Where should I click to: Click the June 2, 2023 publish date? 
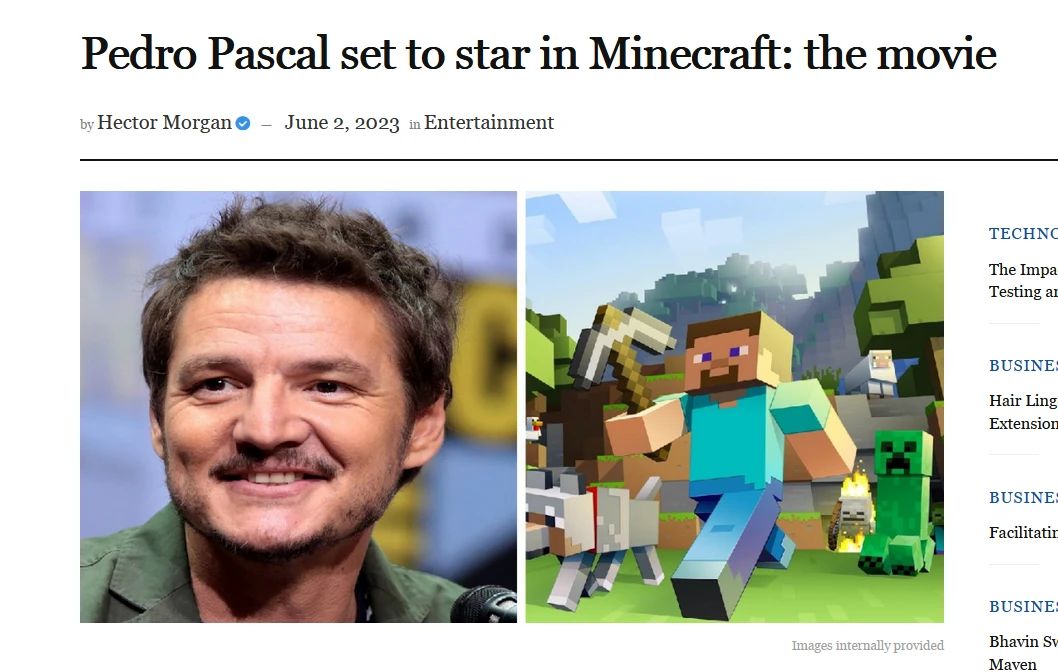341,123
